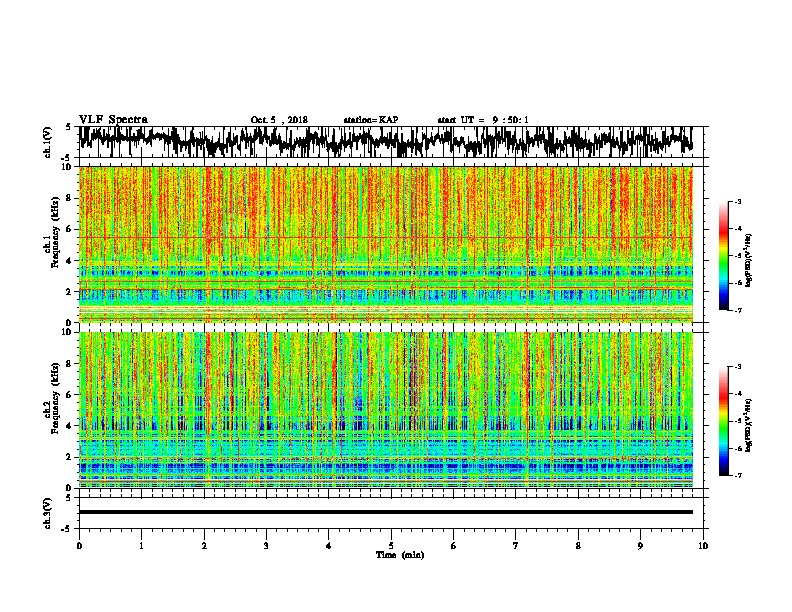This screenshot has height=612, width=792.
Task: Click the "8" tick on the time axis
Action: pyautogui.click(x=578, y=545)
